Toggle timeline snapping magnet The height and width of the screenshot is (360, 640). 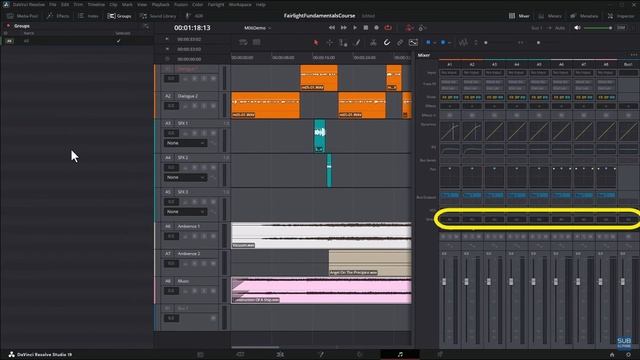pyautogui.click(x=387, y=42)
